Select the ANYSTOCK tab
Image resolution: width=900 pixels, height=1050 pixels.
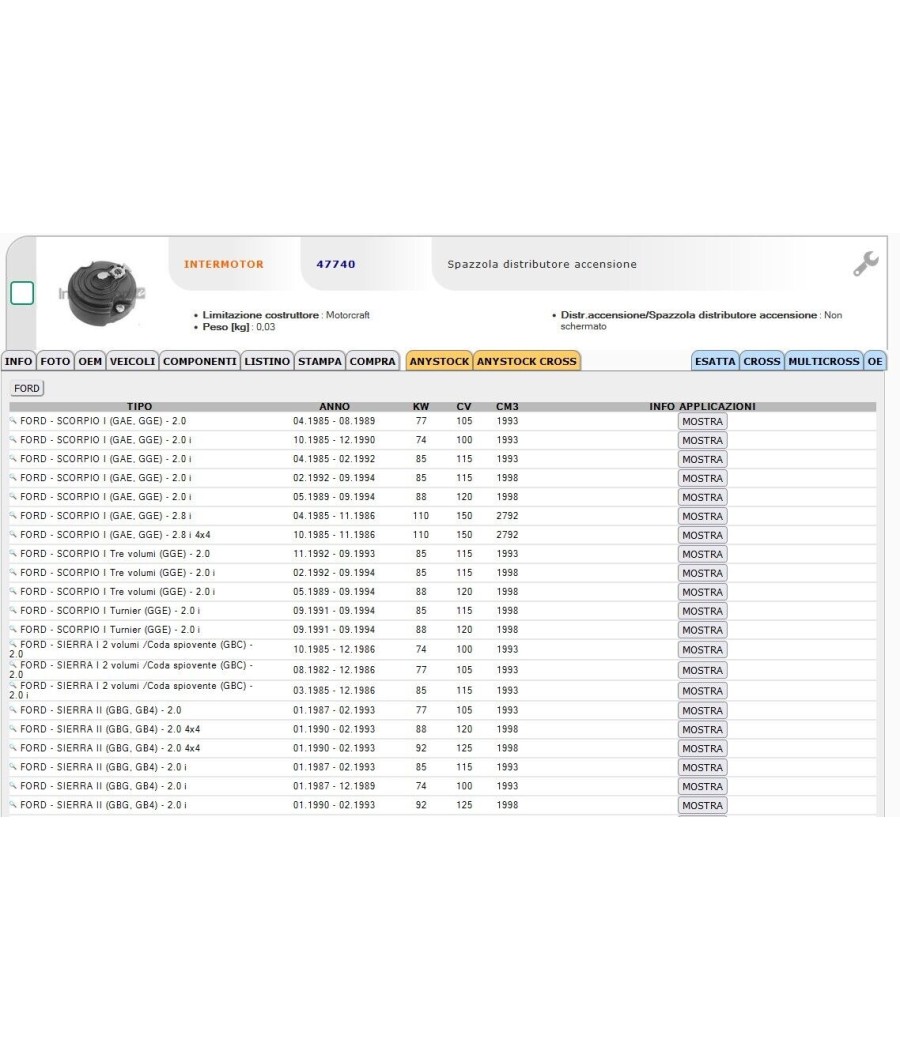pos(439,361)
